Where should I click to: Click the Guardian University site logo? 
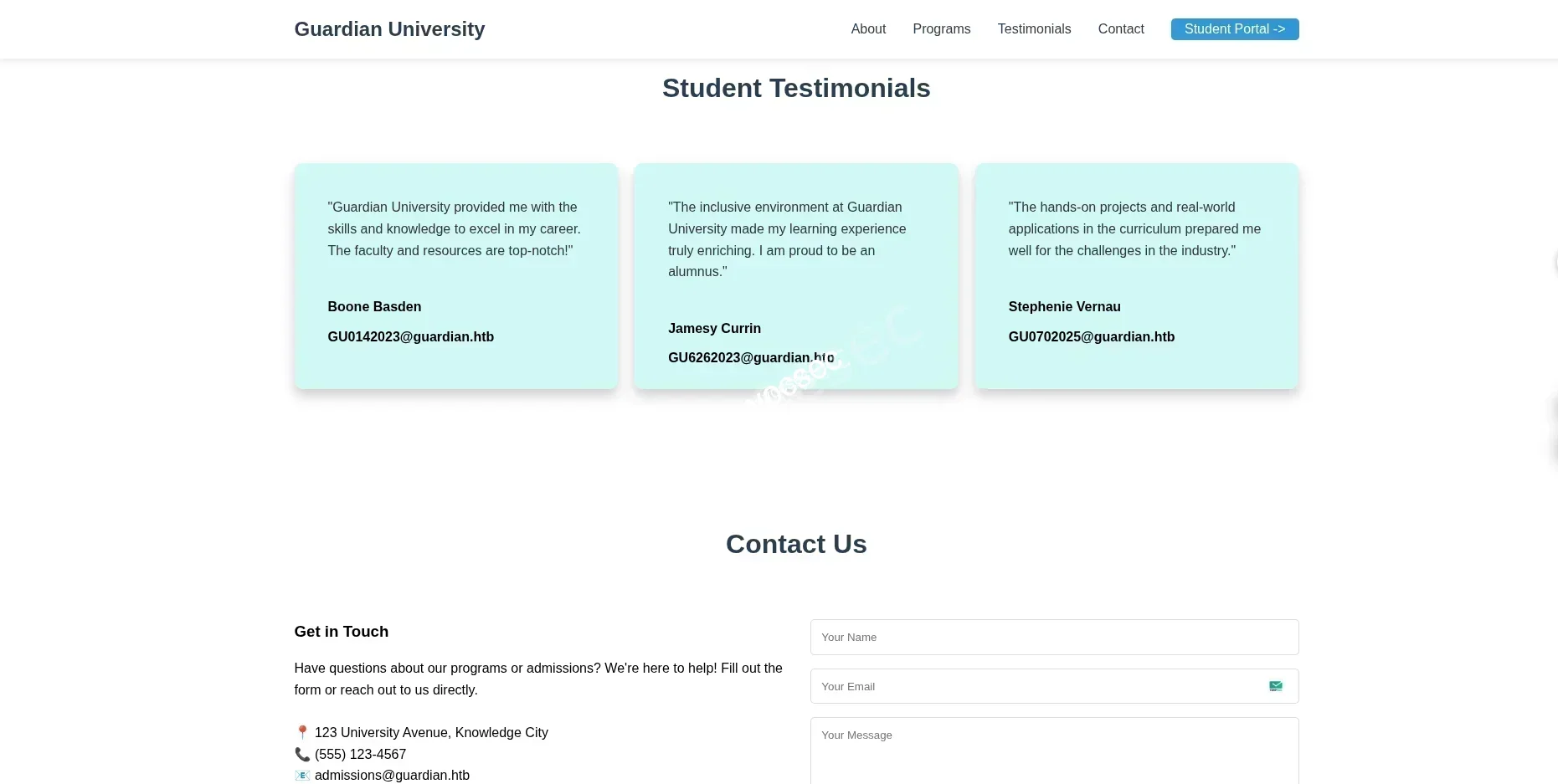click(x=389, y=29)
